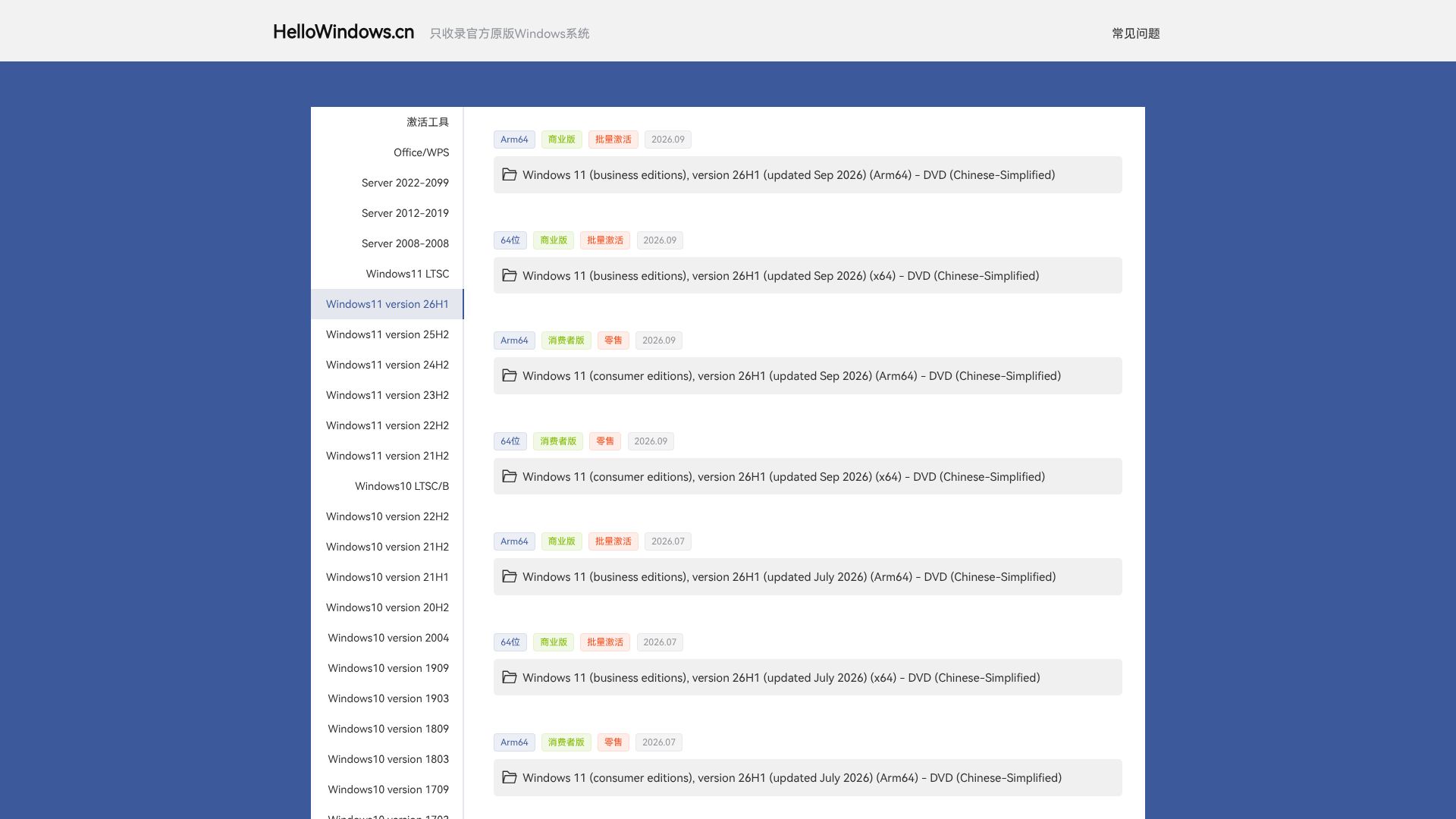Open Windows11 version 23H2 list
Screen dimensions: 1456x819
click(387, 395)
